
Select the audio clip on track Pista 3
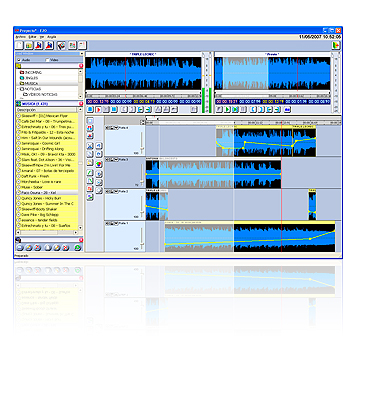click(x=213, y=174)
